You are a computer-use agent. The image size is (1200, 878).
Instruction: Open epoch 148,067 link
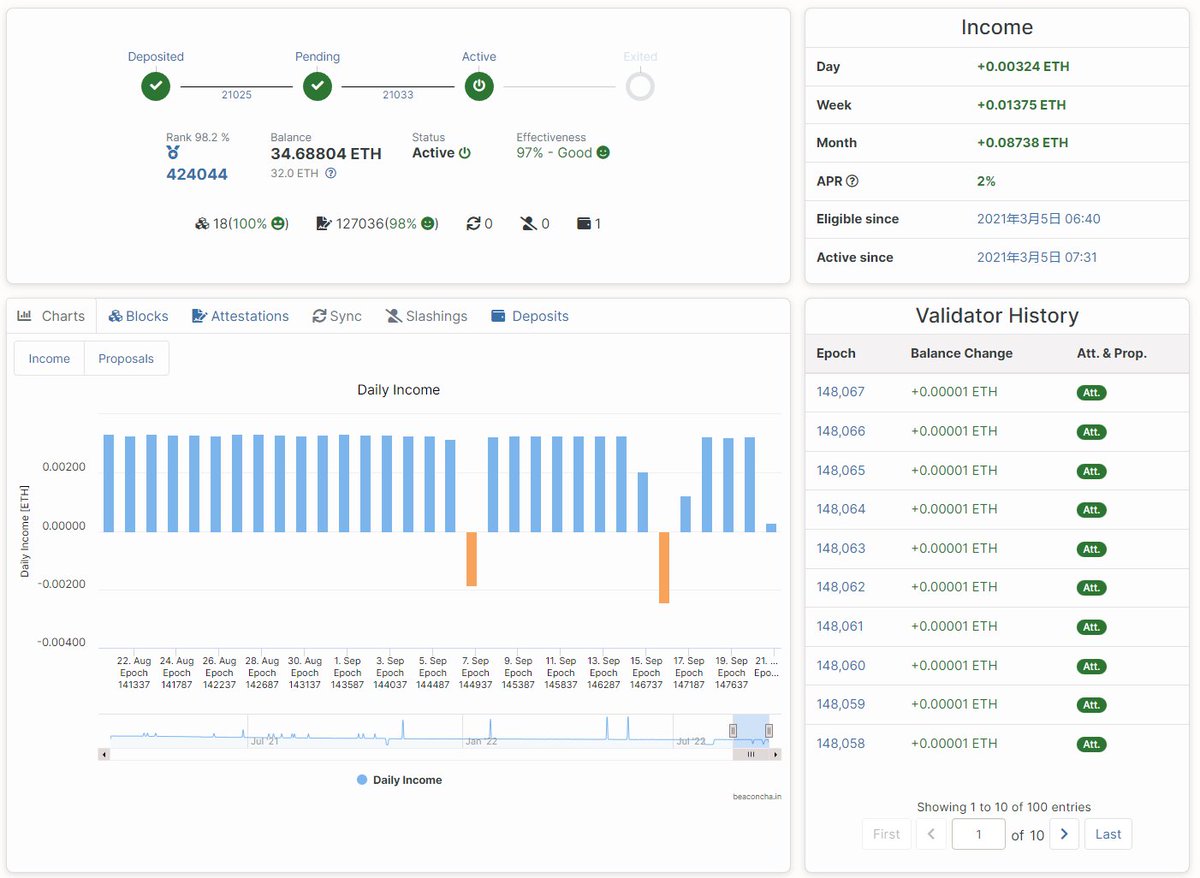click(x=841, y=392)
